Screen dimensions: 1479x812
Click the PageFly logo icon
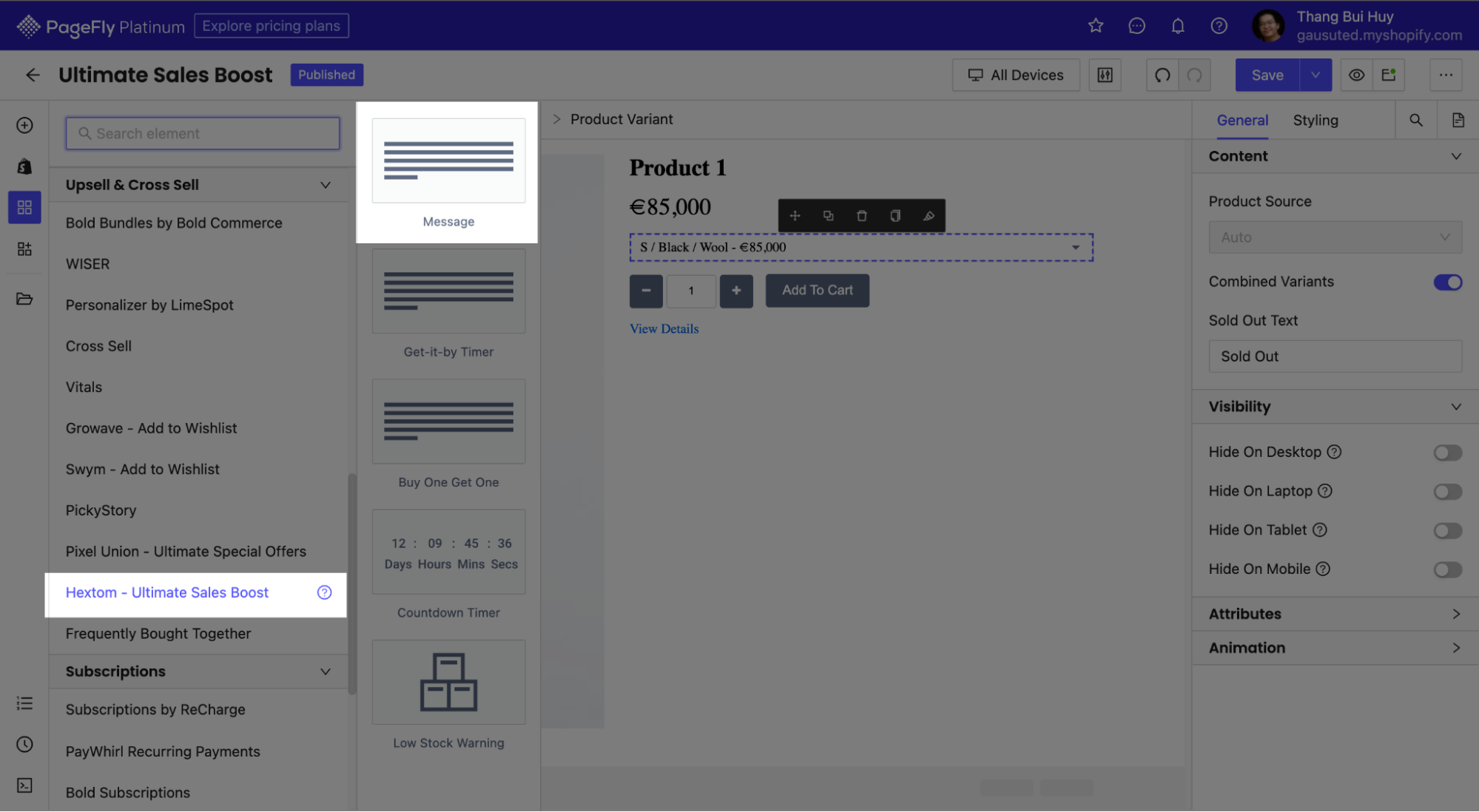[x=28, y=27]
